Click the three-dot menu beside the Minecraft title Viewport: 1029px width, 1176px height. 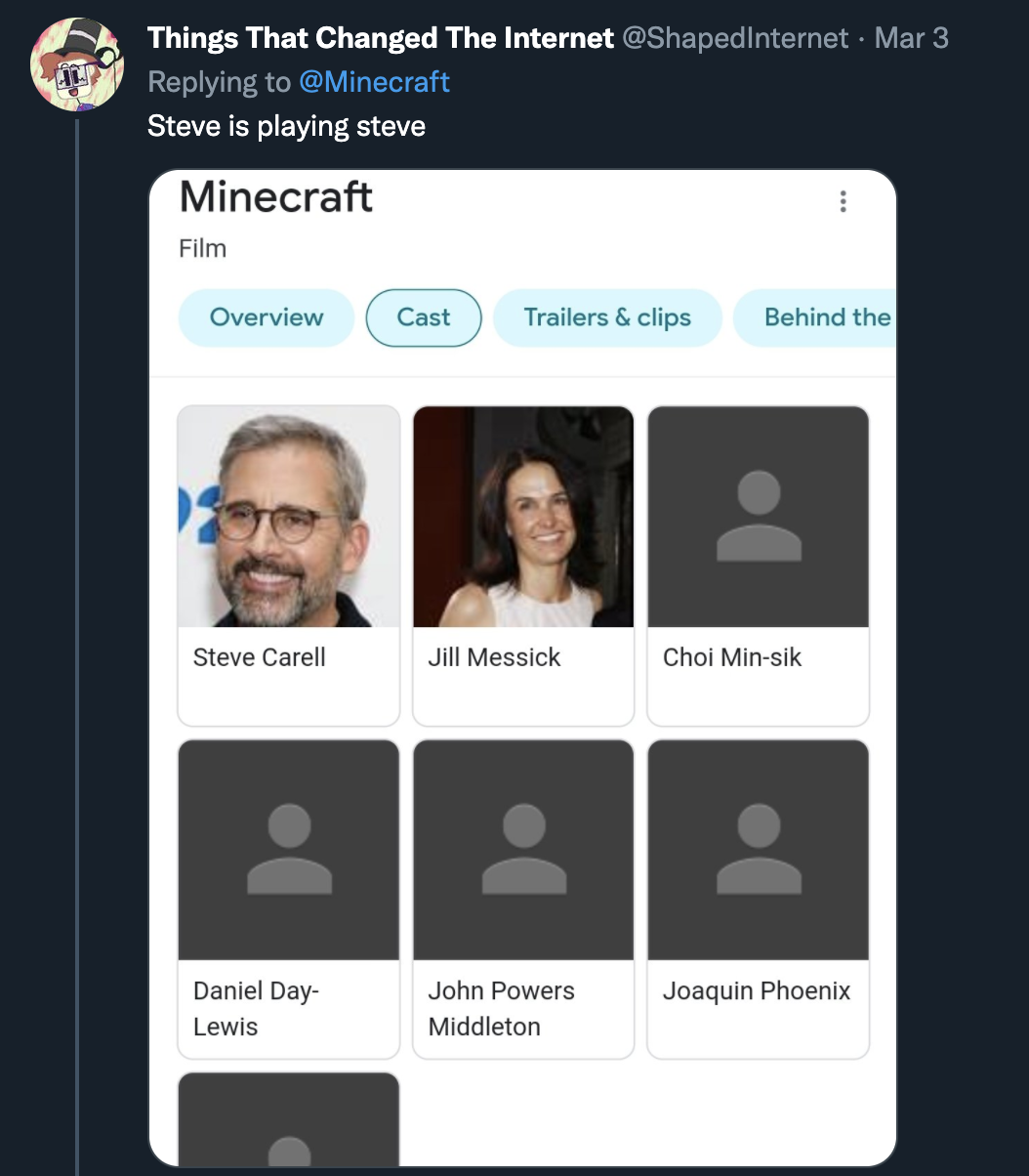coord(843,201)
